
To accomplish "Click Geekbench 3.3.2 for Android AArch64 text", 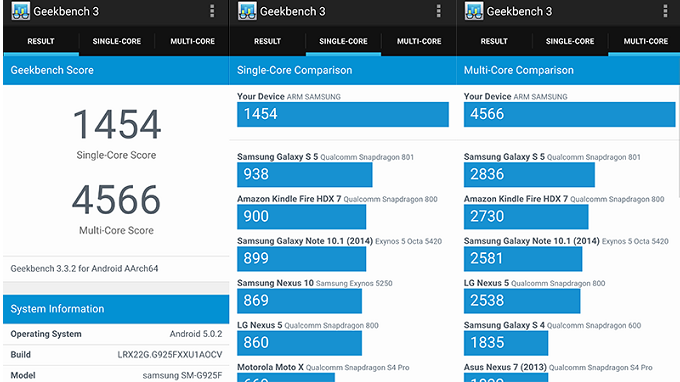I will pos(84,268).
